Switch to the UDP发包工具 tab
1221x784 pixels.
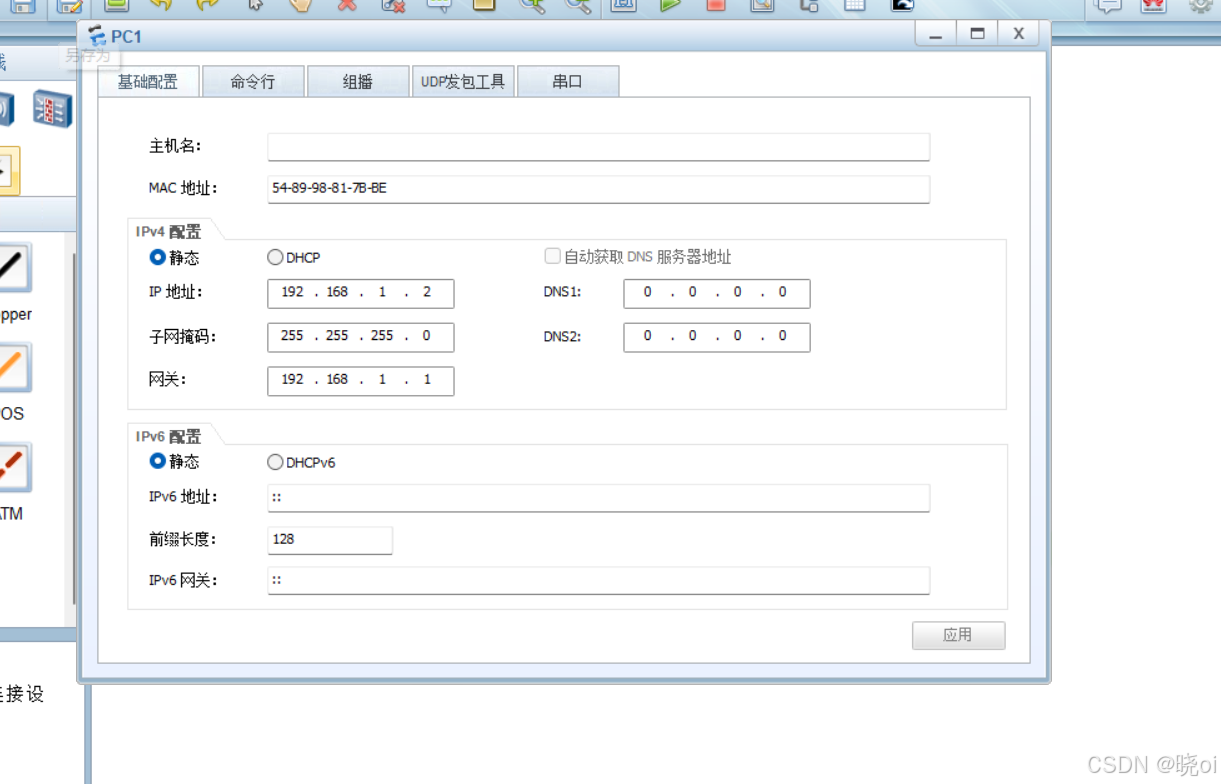[x=463, y=82]
